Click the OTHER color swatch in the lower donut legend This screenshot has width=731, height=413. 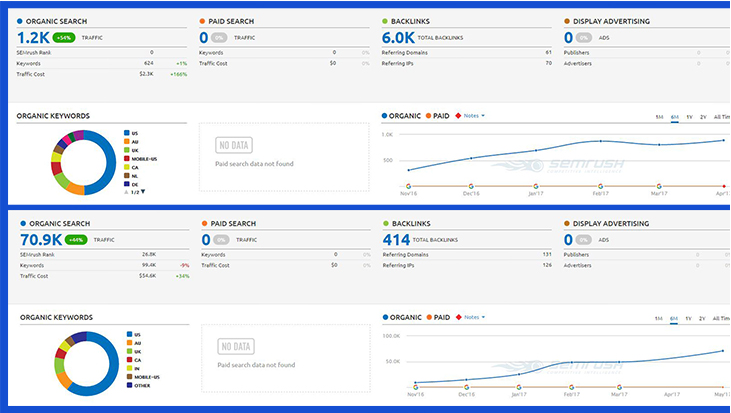pos(127,384)
